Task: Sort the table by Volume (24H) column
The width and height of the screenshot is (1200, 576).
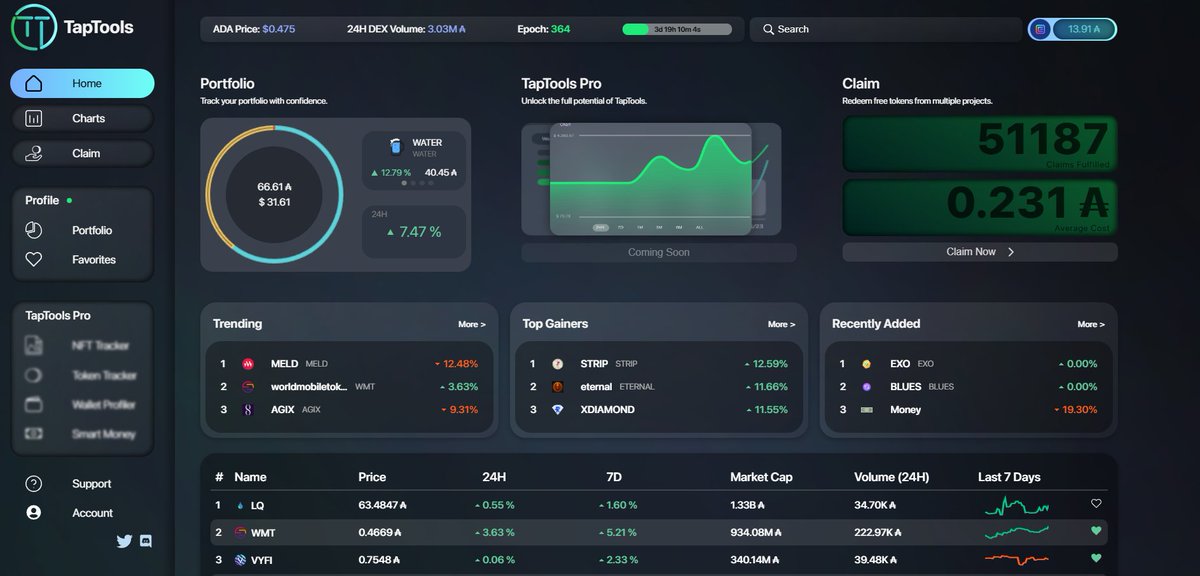Action: (892, 477)
